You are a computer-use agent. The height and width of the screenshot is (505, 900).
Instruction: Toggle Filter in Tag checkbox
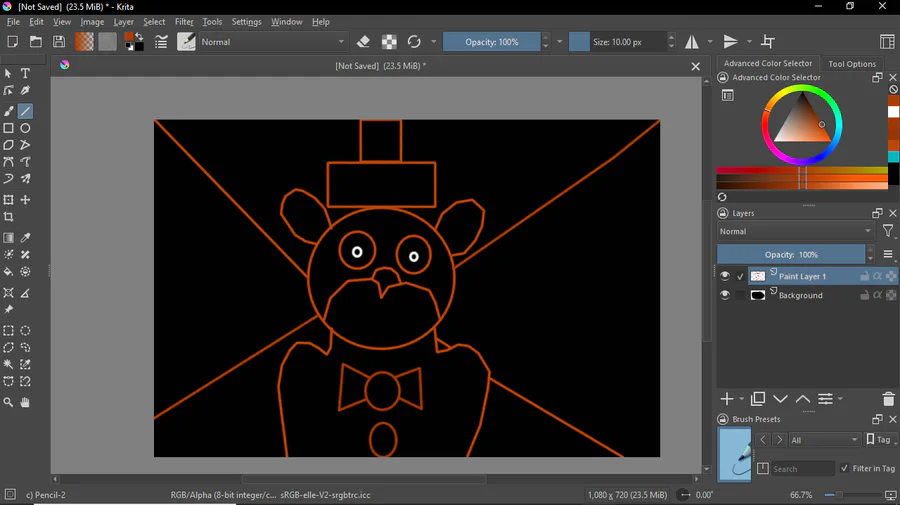[844, 468]
